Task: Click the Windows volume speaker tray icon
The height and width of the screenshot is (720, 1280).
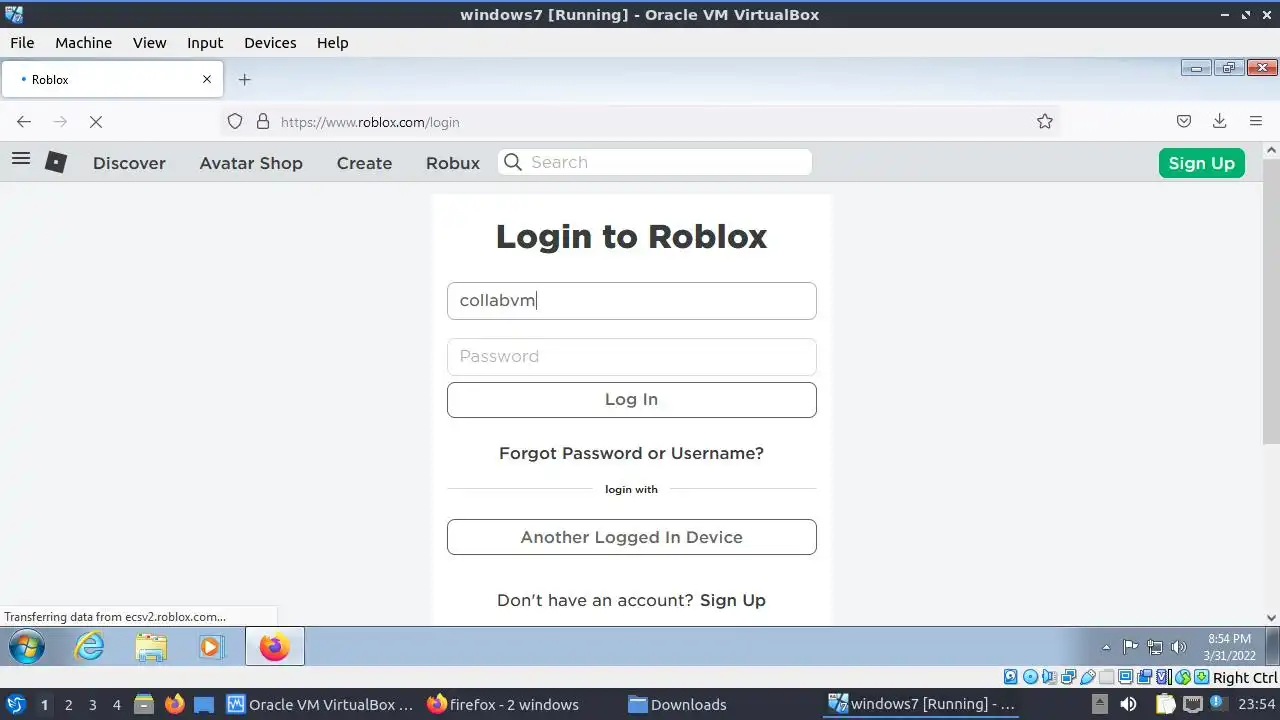Action: [x=1178, y=646]
